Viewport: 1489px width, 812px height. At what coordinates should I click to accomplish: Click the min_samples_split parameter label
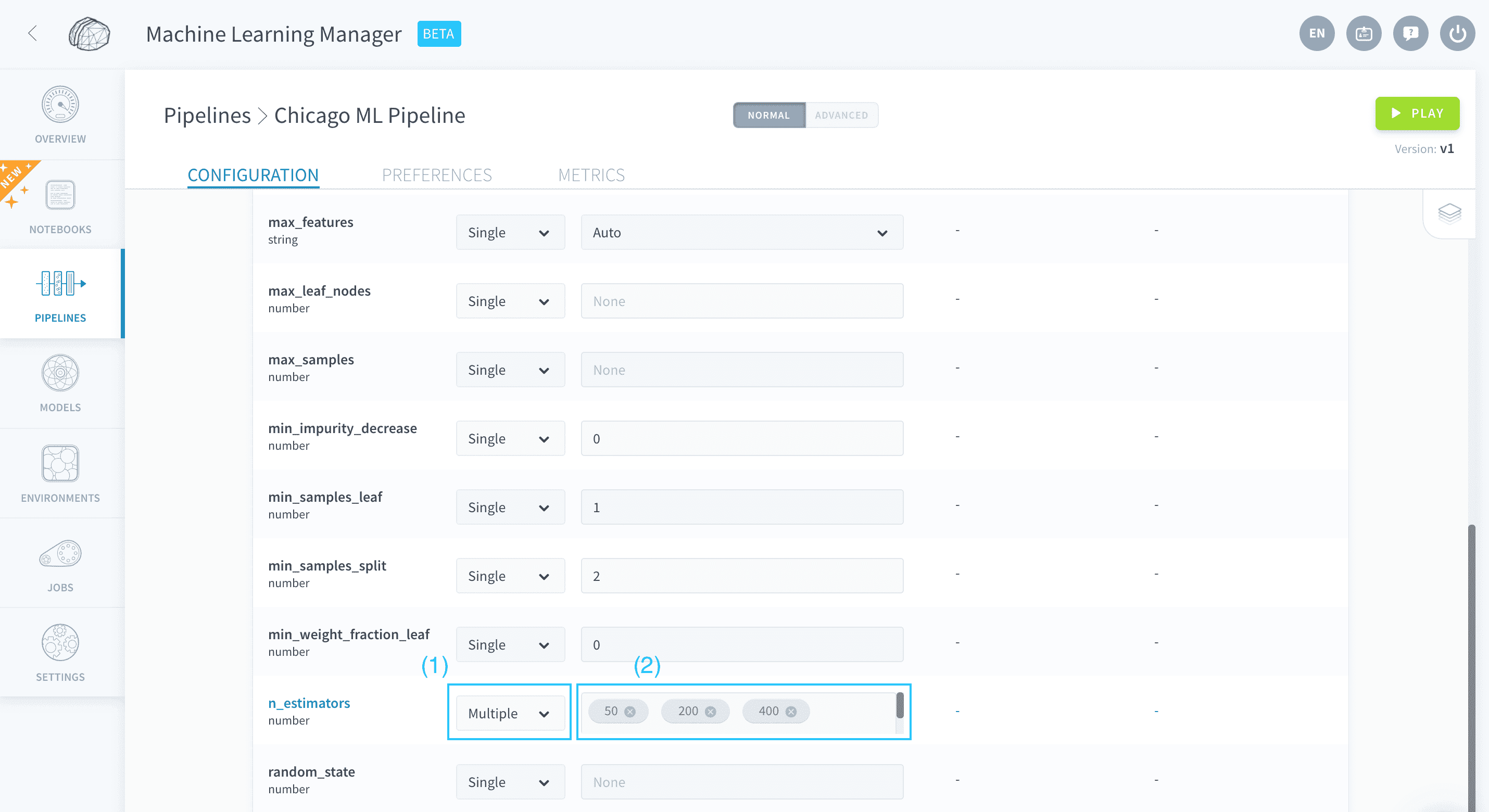click(327, 566)
